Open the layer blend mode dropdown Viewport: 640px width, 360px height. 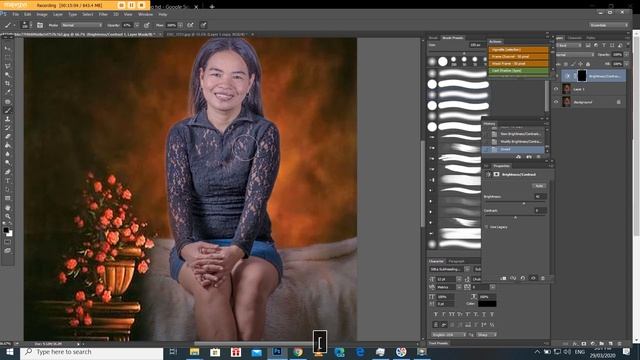(575, 55)
